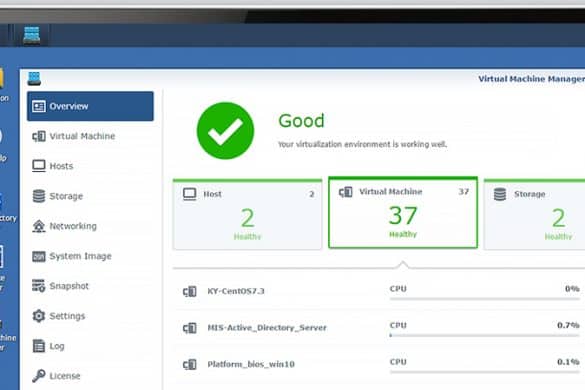Select the Virtual Machine summary card
This screenshot has height=390, width=585.
[x=403, y=212]
